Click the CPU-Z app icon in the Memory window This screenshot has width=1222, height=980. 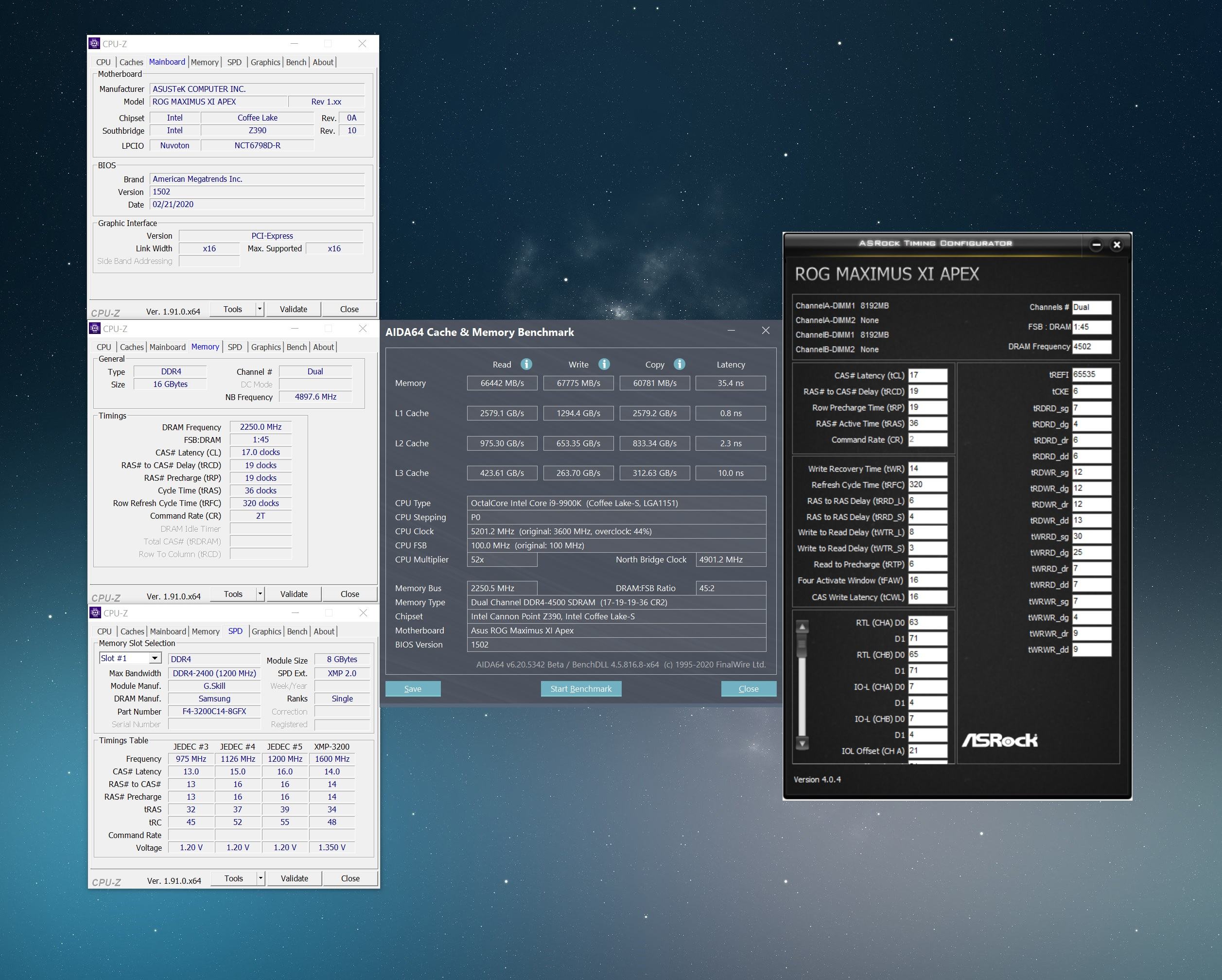click(95, 328)
